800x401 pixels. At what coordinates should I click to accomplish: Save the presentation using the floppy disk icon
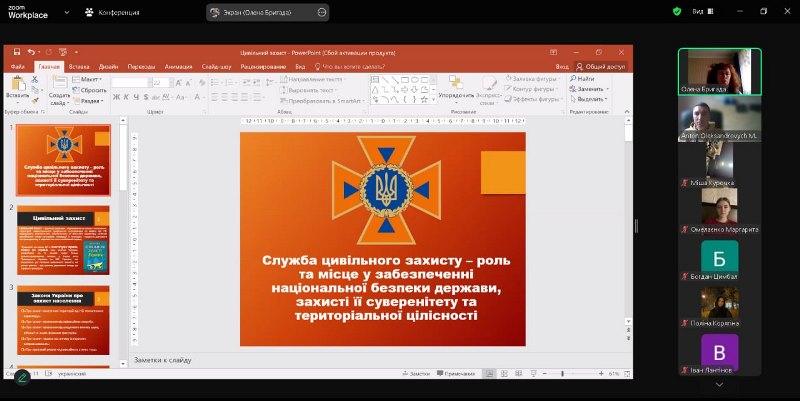point(17,52)
